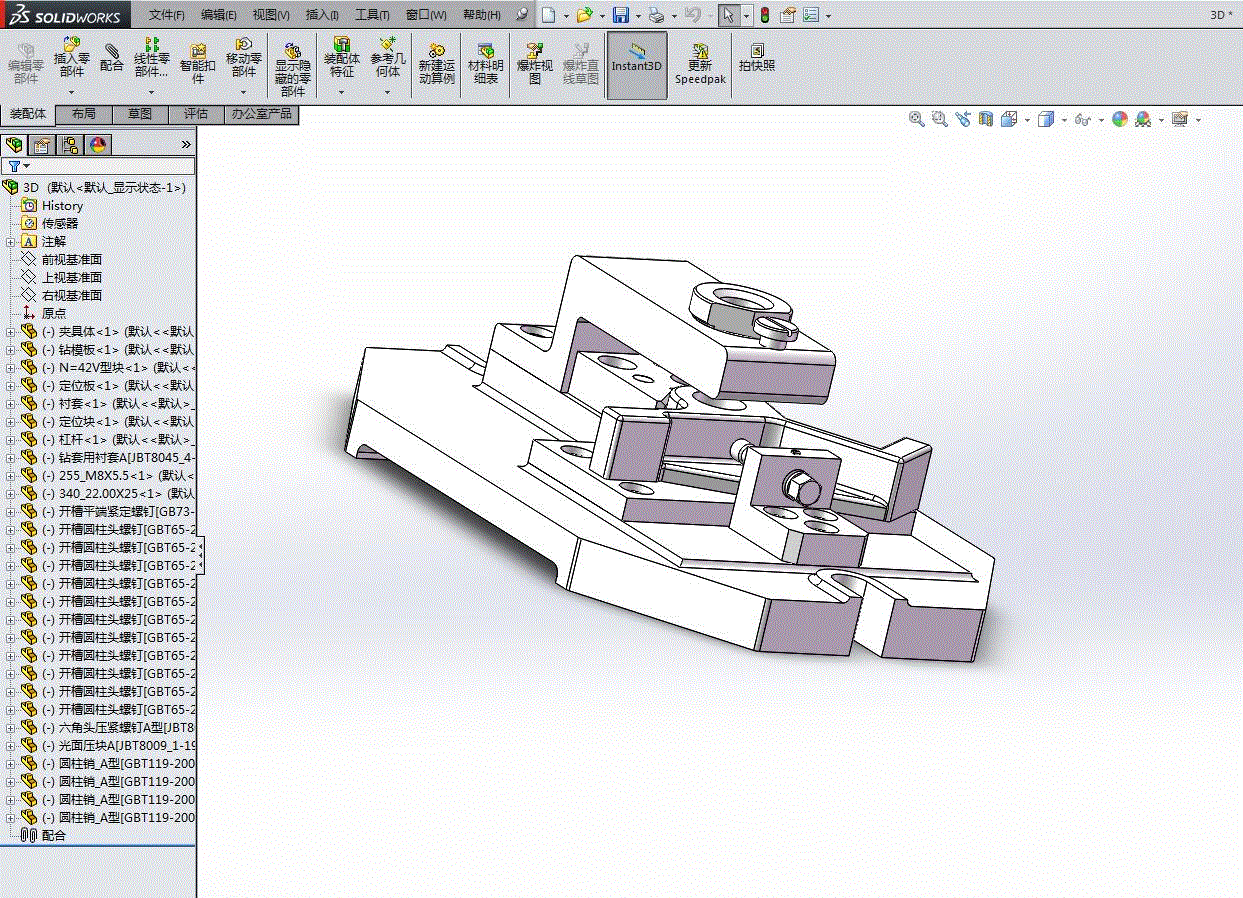Expand the 注解 annotations node
The image size is (1243, 898).
click(x=10, y=242)
